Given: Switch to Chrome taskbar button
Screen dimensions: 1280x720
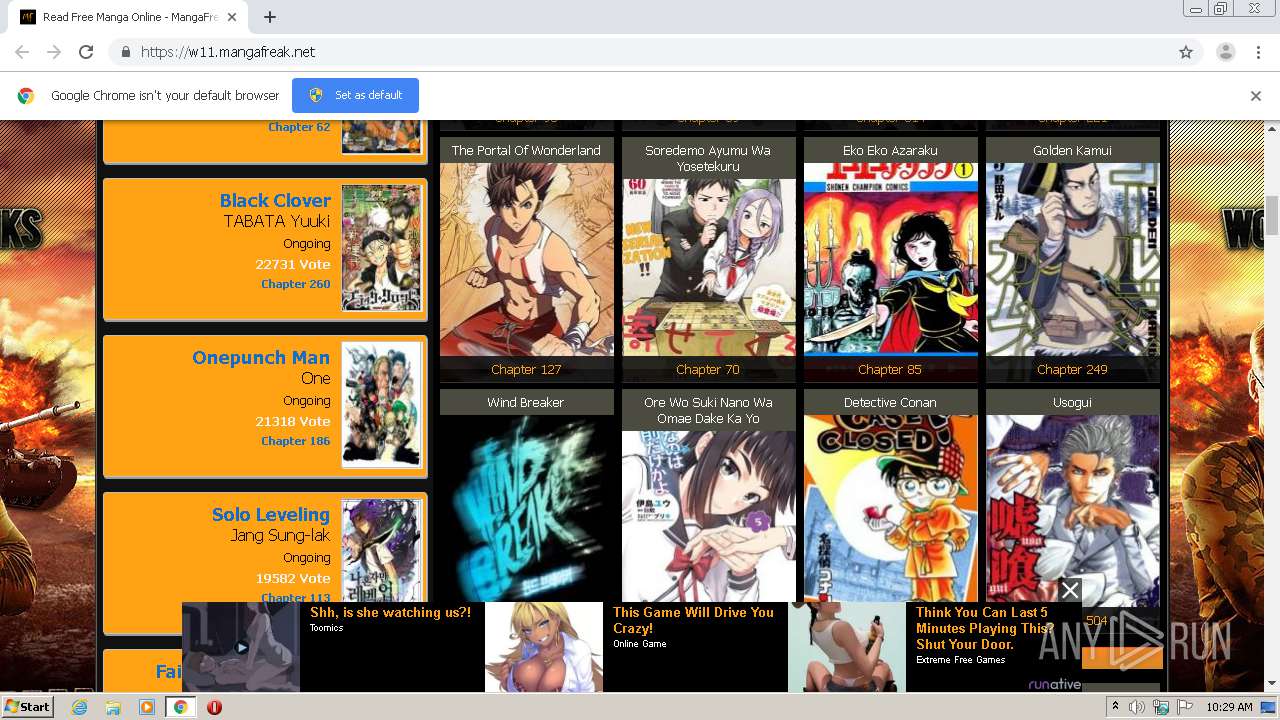Looking at the screenshot, I should pos(180,707).
